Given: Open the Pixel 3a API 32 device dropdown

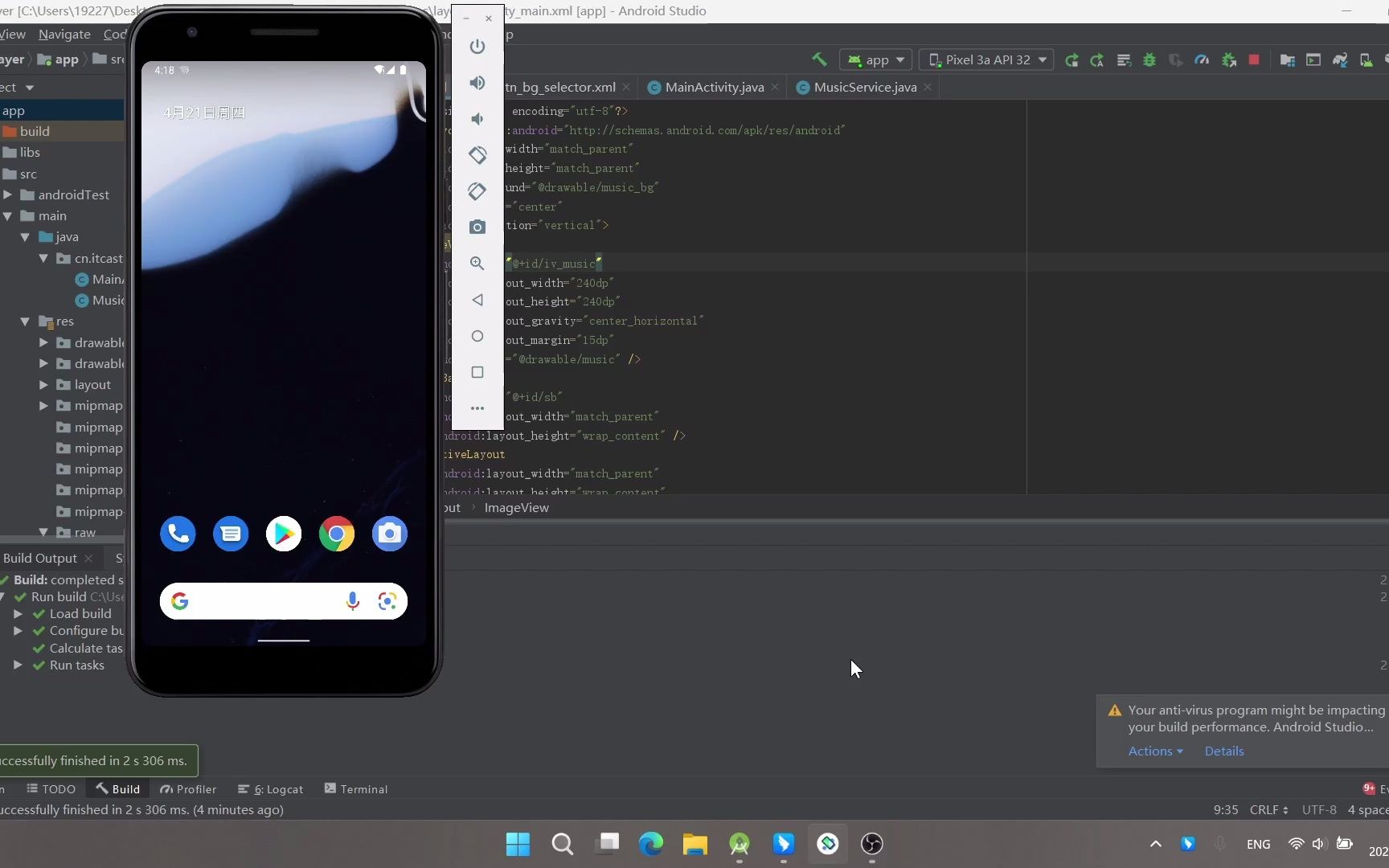Looking at the screenshot, I should point(987,59).
